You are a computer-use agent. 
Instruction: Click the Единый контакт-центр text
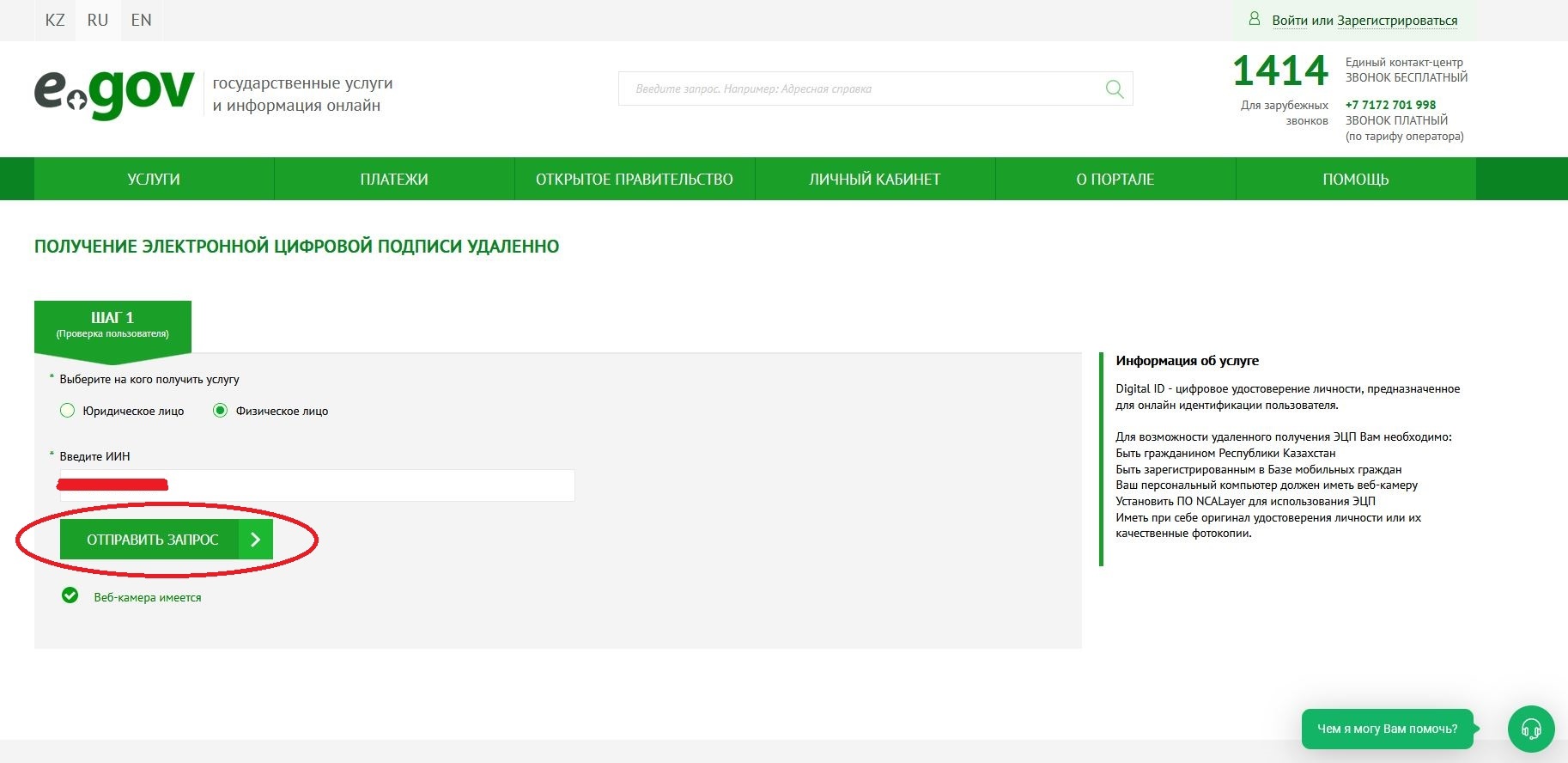tap(1404, 62)
